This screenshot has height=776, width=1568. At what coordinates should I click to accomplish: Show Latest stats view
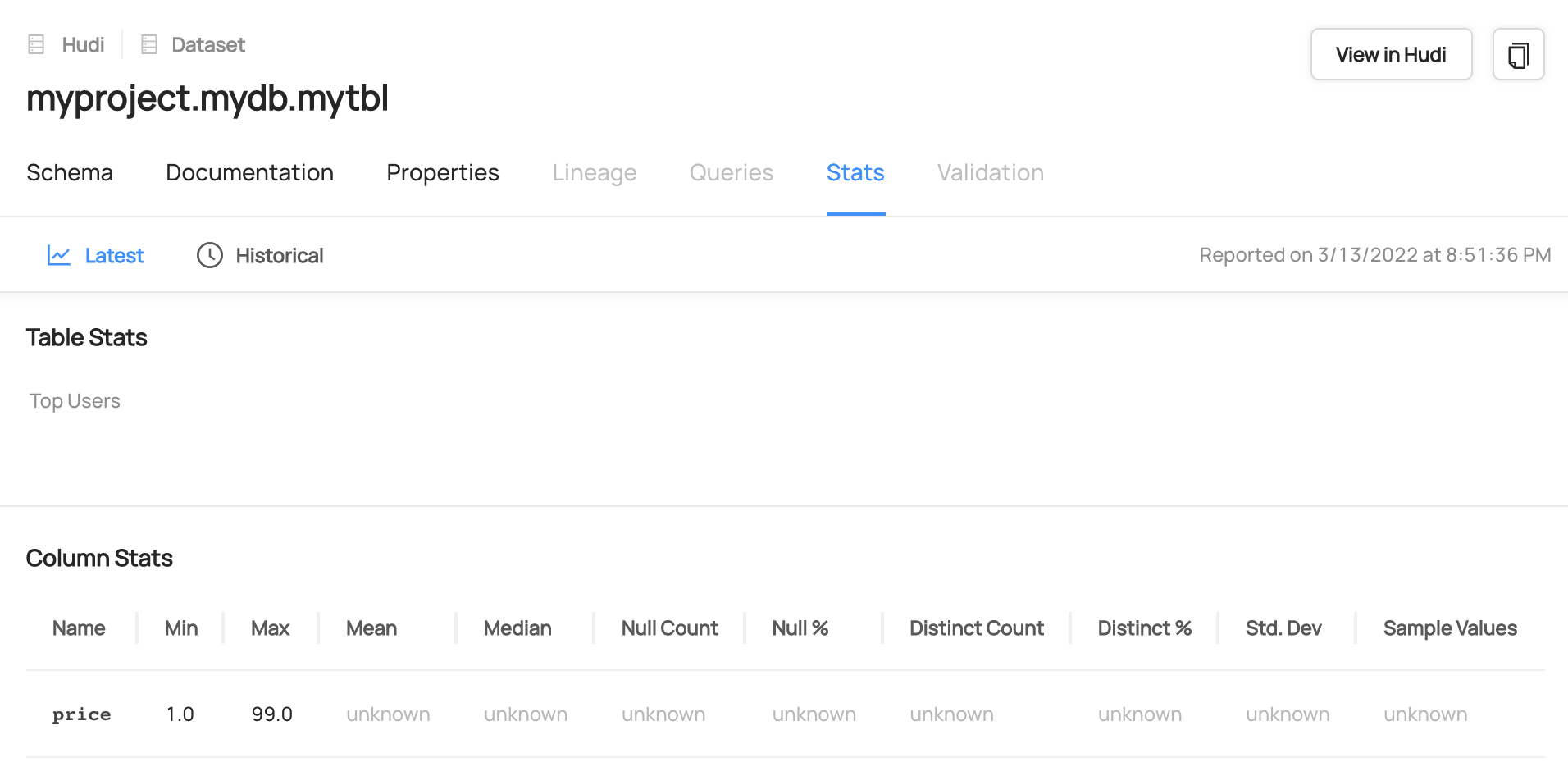click(114, 256)
